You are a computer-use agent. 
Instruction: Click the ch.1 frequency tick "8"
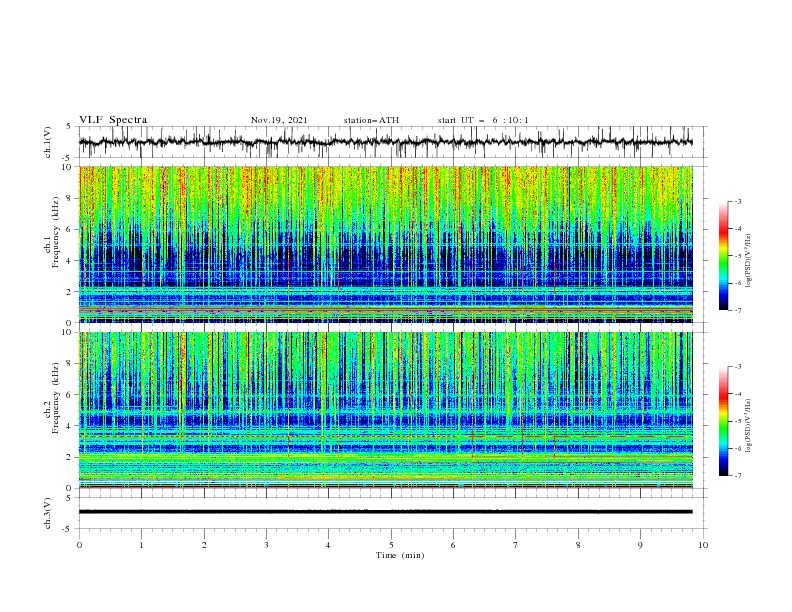69,198
